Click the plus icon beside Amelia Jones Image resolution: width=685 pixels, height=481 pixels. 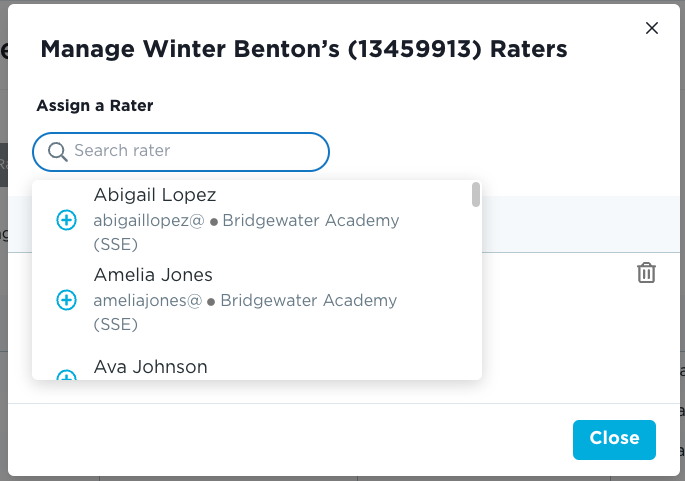tap(66, 299)
